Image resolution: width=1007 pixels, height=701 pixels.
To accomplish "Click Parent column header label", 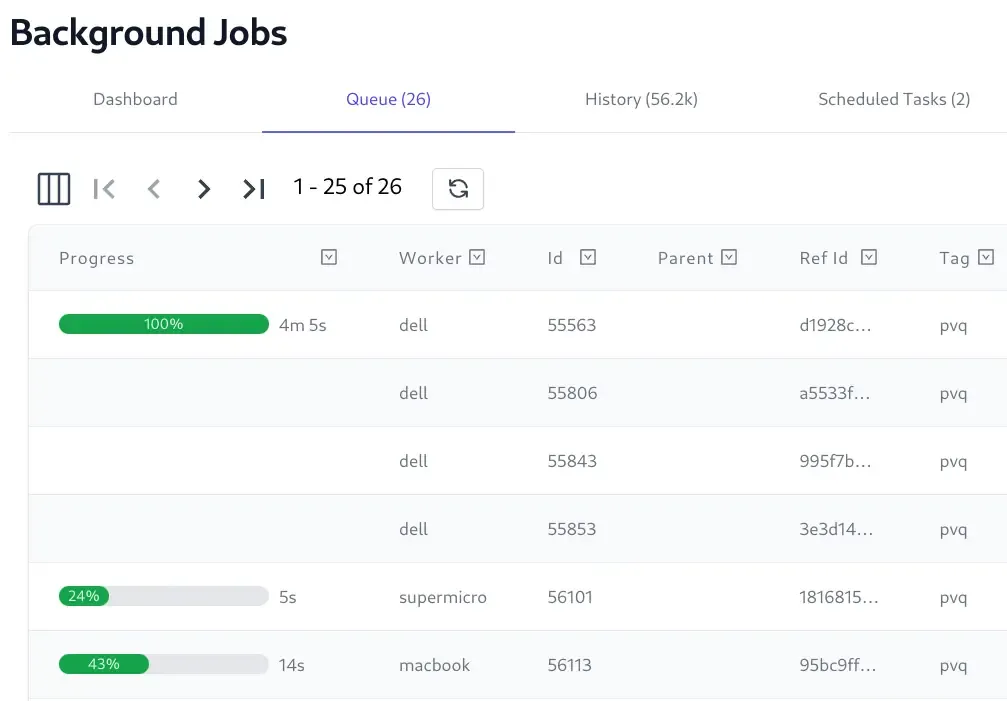I will [685, 258].
